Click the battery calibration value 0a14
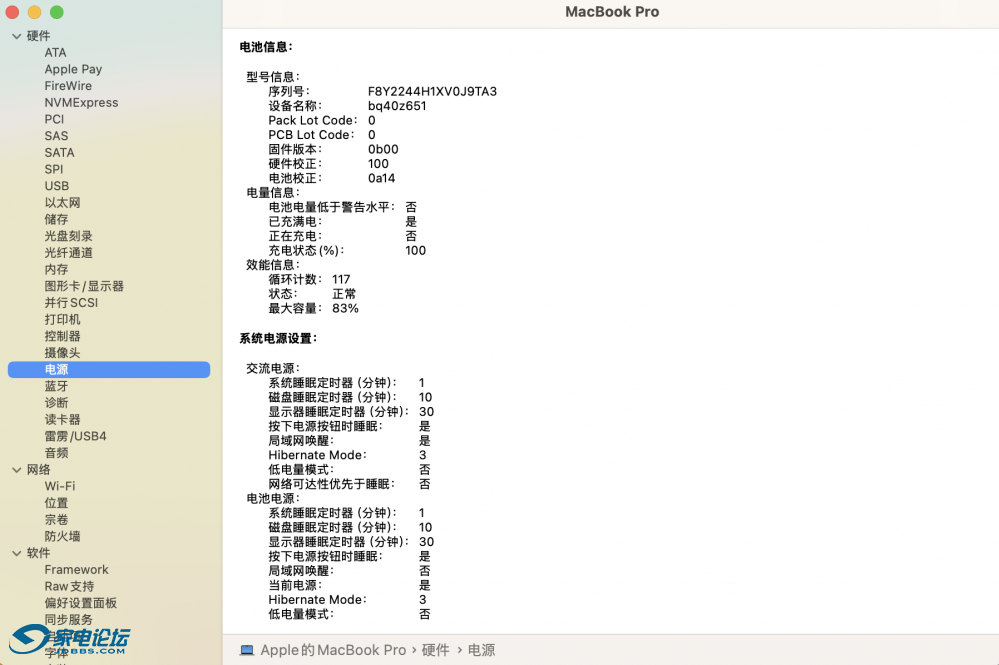 point(381,178)
